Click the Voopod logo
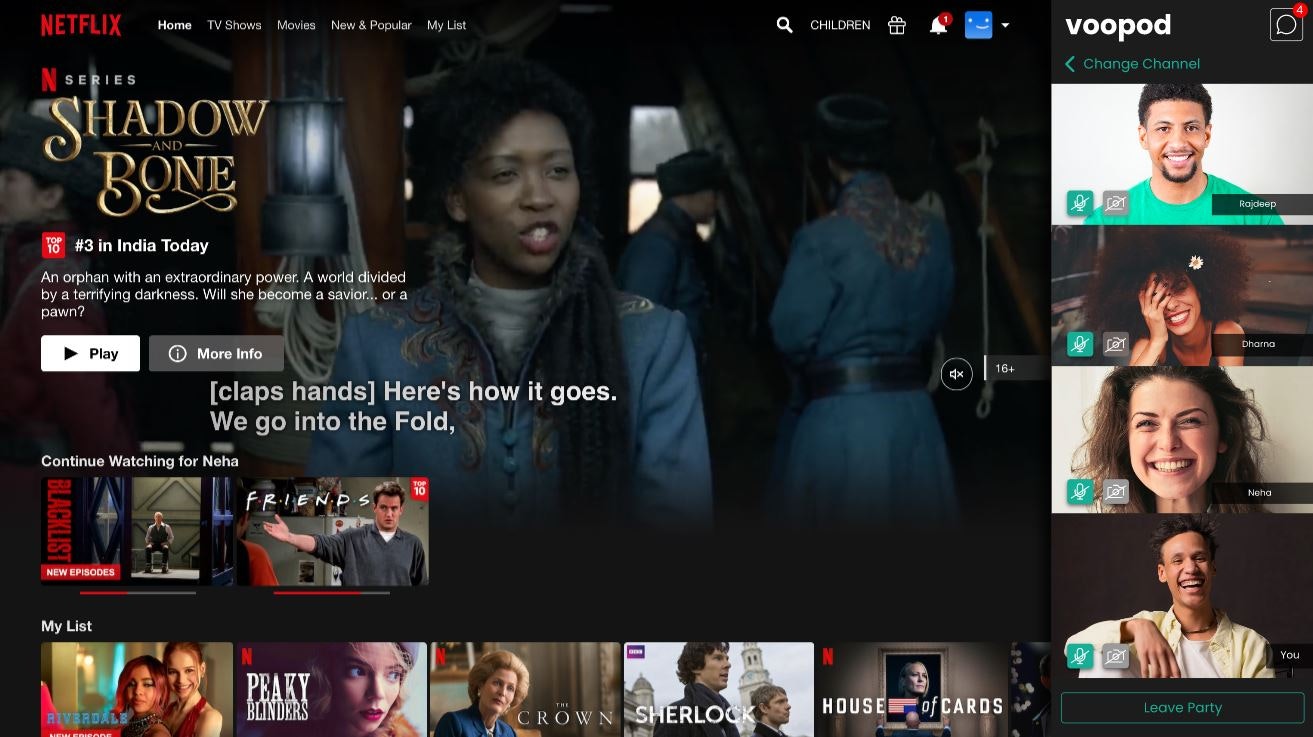 (1118, 26)
